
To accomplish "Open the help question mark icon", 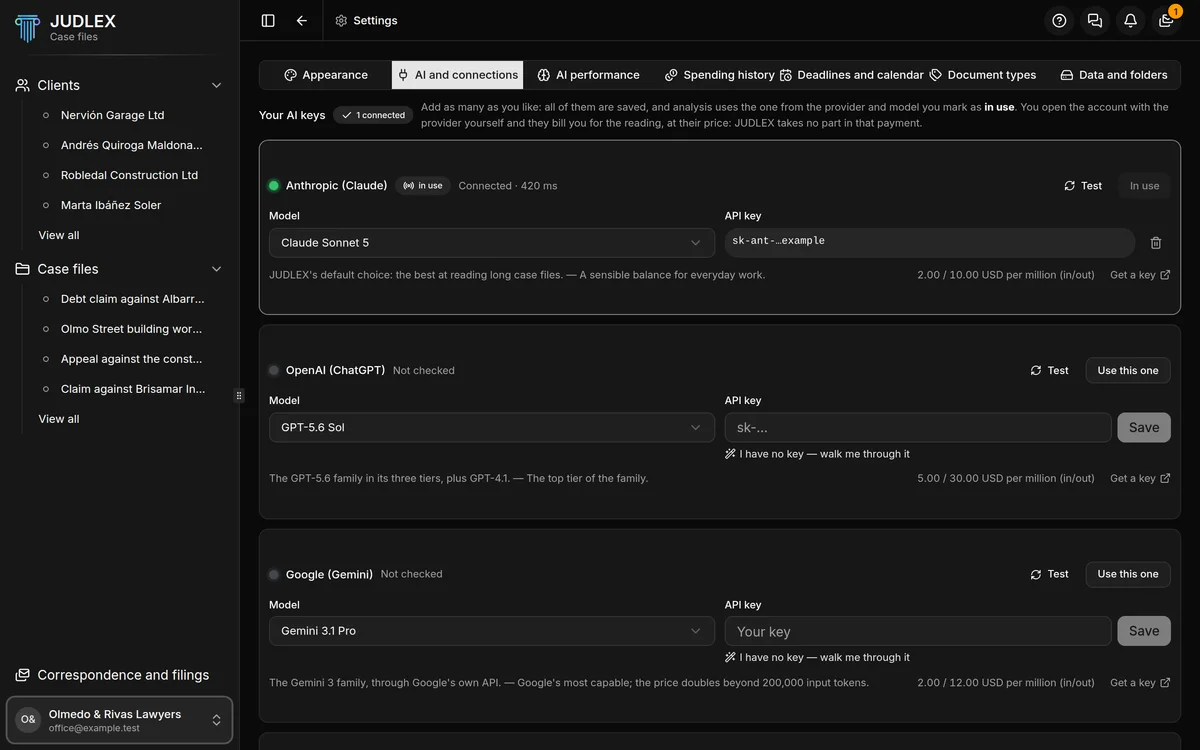I will click(x=1060, y=20).
